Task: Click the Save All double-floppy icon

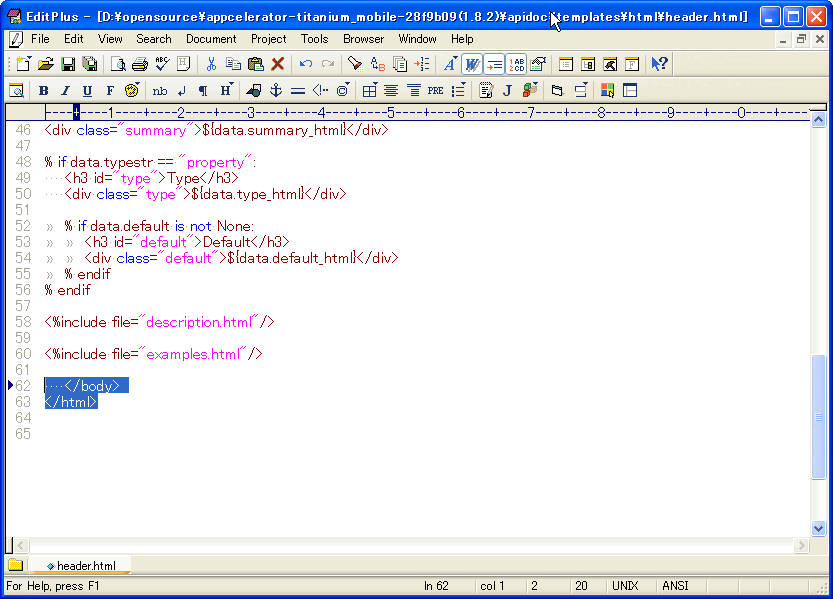Action: (90, 64)
